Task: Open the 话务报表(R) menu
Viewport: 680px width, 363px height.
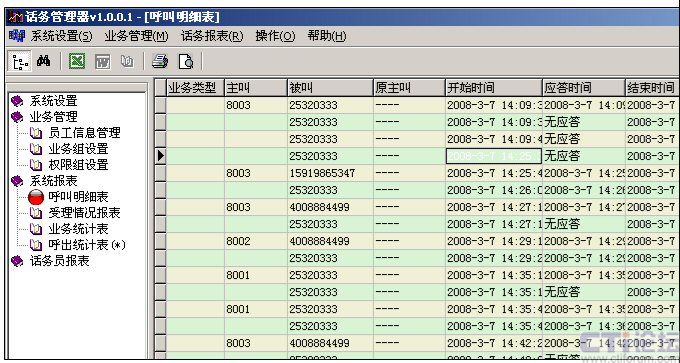Action: click(212, 36)
